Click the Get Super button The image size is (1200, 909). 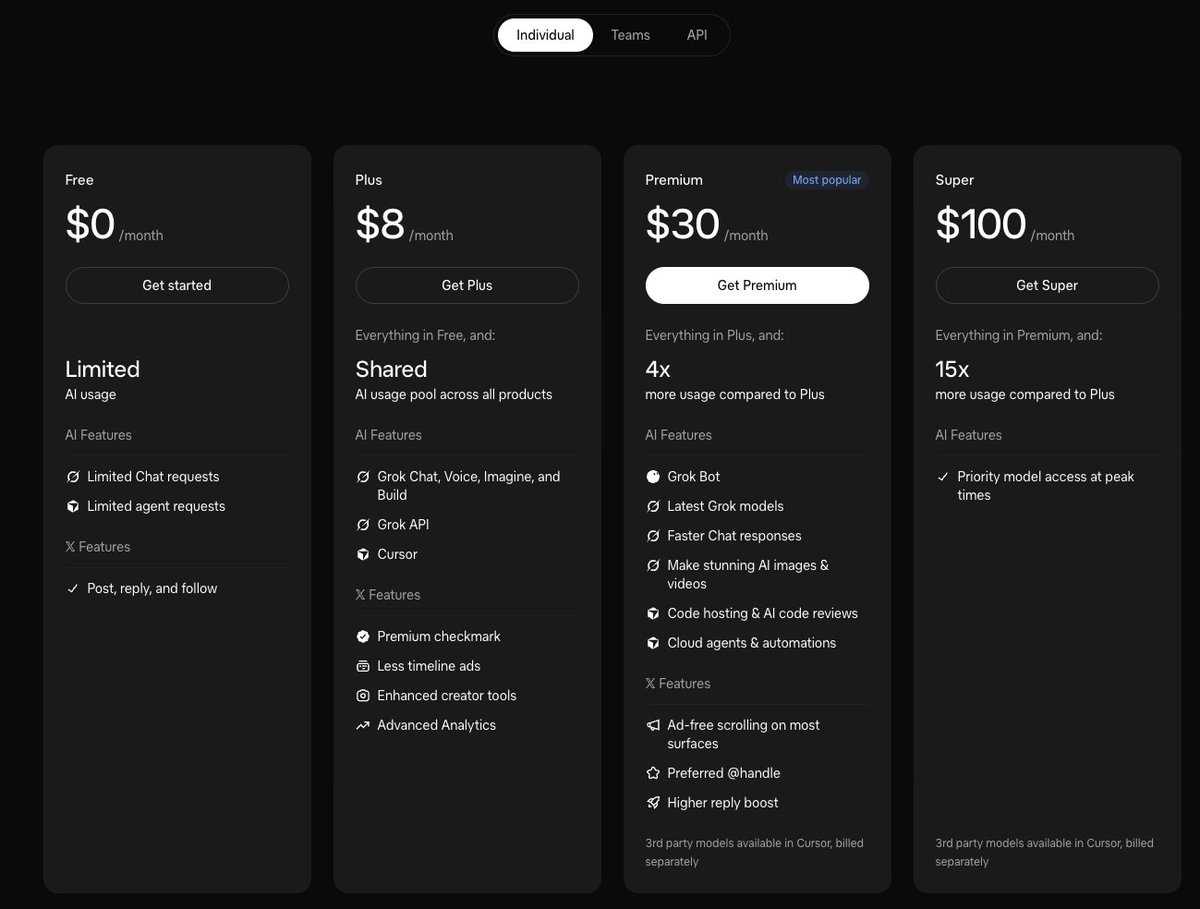point(1047,285)
